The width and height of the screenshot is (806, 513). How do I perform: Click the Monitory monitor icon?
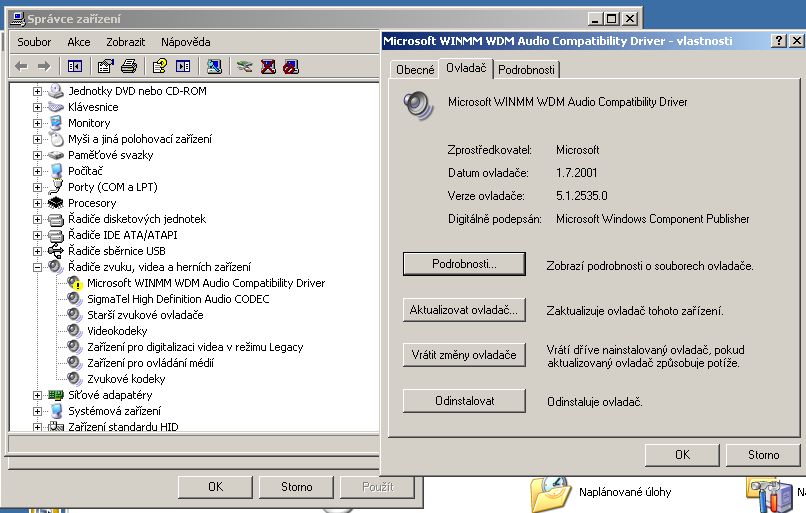tap(56, 123)
